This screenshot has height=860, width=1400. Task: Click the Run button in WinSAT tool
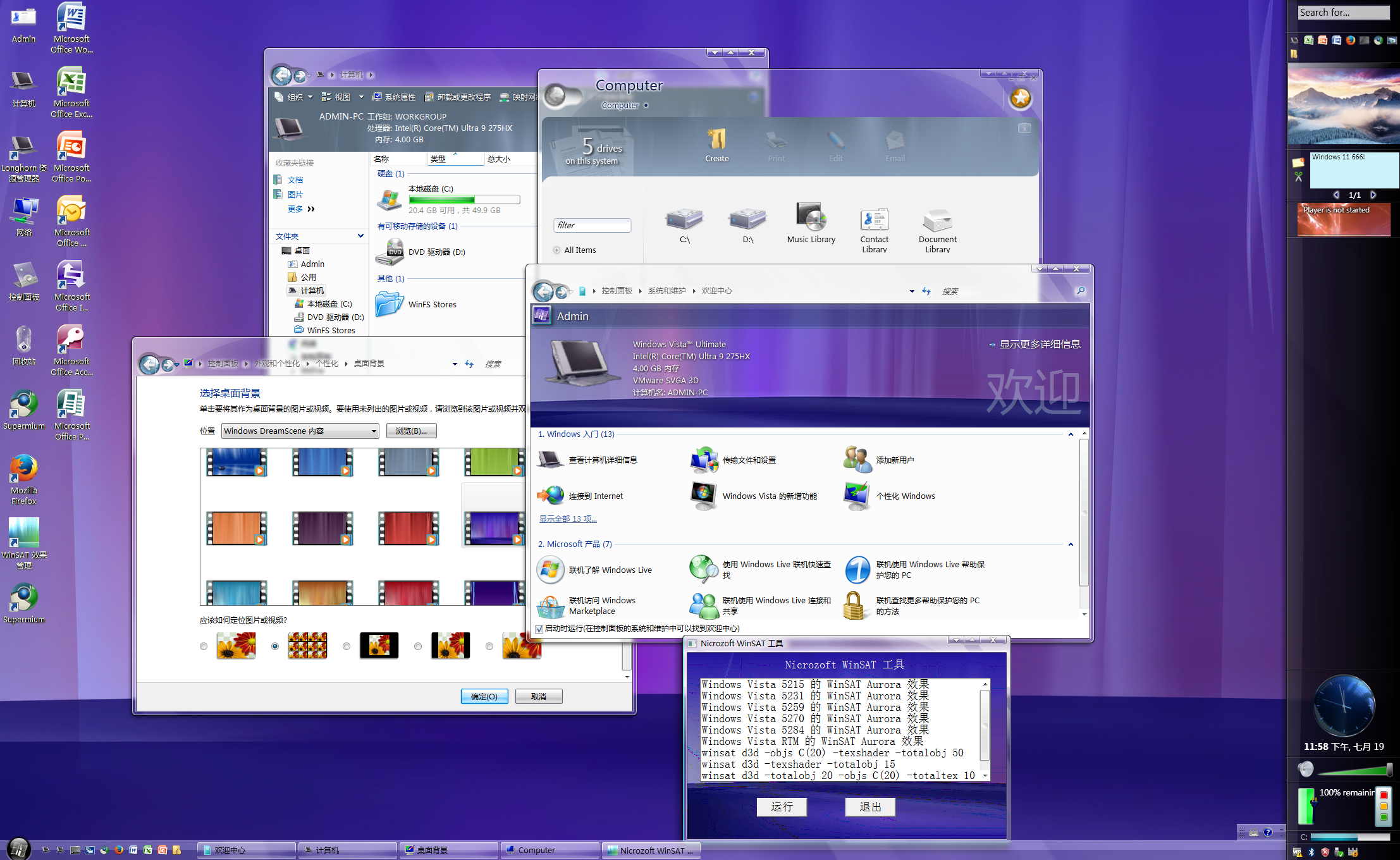[782, 807]
